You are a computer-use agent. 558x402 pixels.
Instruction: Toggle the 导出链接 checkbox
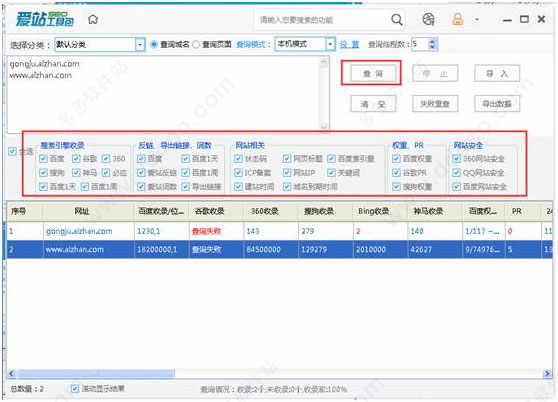tap(185, 186)
